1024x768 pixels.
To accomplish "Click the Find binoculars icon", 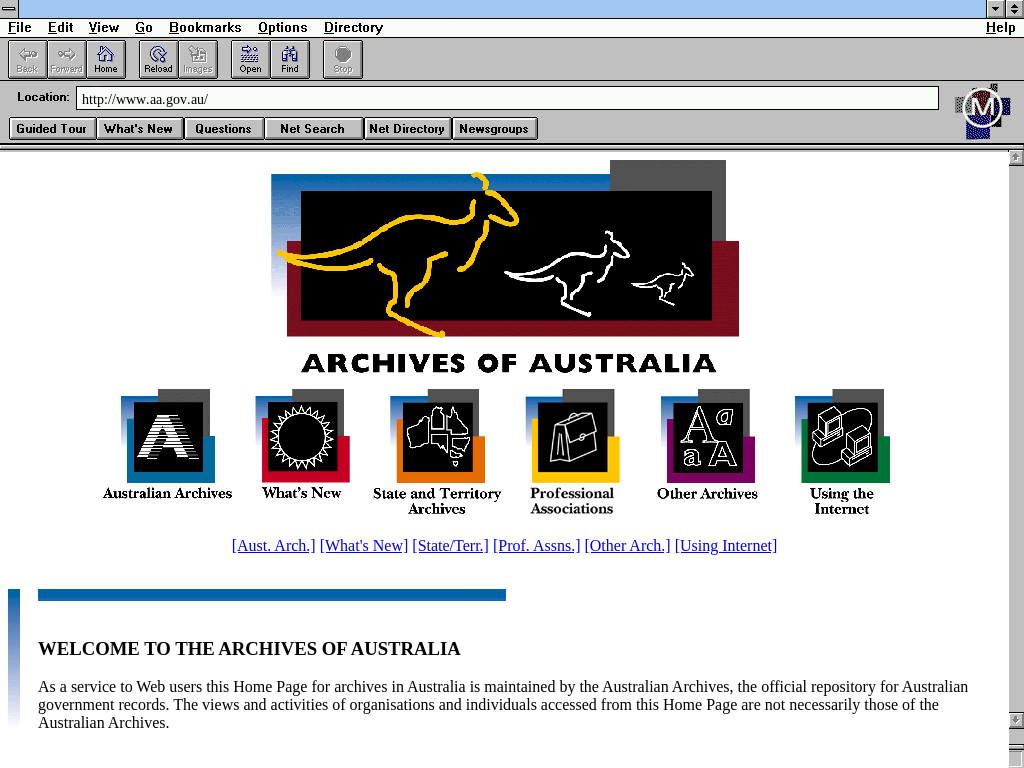I will pos(290,59).
